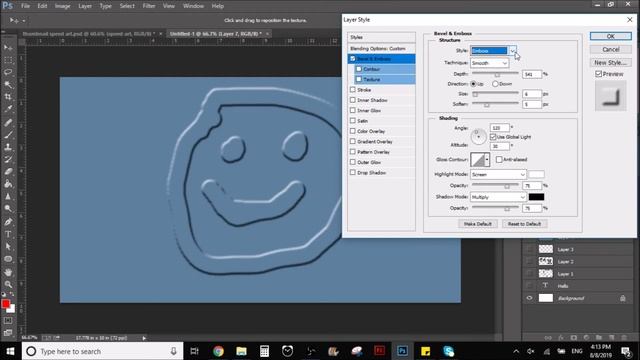640x360 pixels.
Task: Click OK in Layer Style dialog
Action: click(611, 36)
